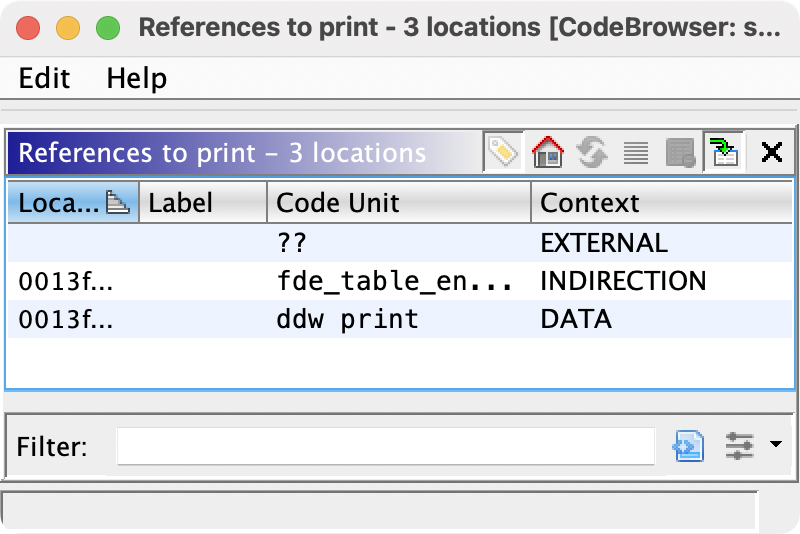Select the 'ddw print' code unit cell
The height and width of the screenshot is (534, 800).
[398, 319]
